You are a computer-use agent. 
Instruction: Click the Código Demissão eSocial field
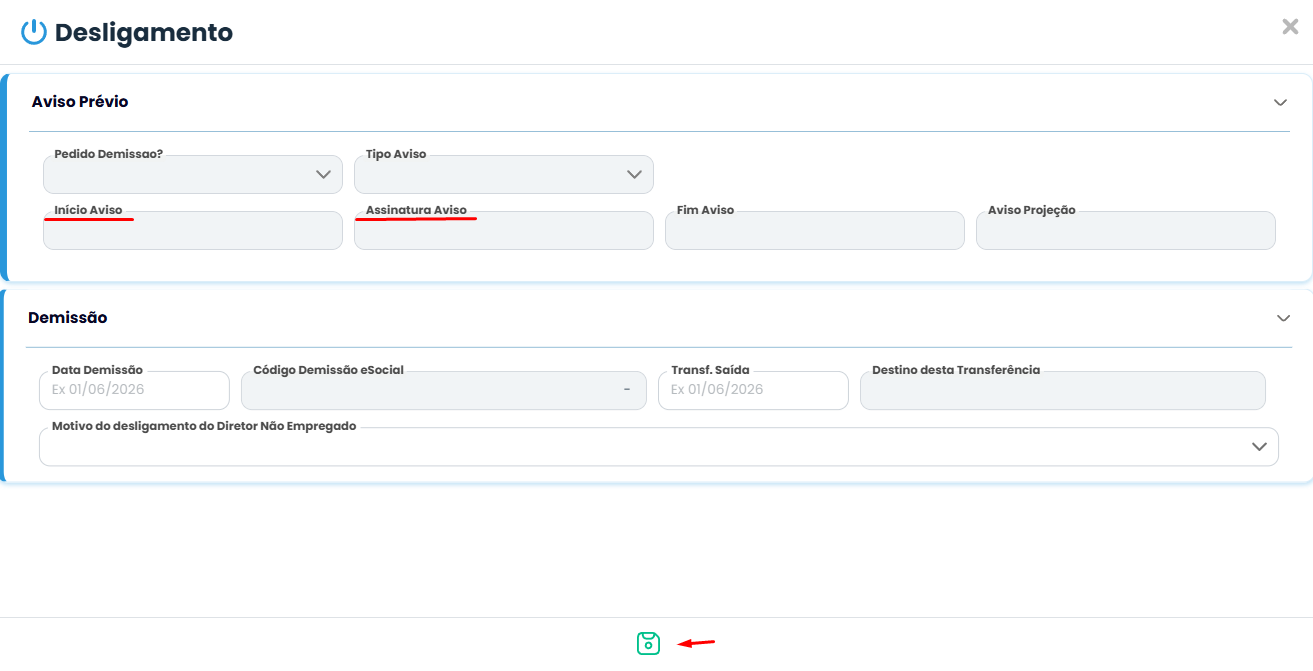click(x=444, y=390)
